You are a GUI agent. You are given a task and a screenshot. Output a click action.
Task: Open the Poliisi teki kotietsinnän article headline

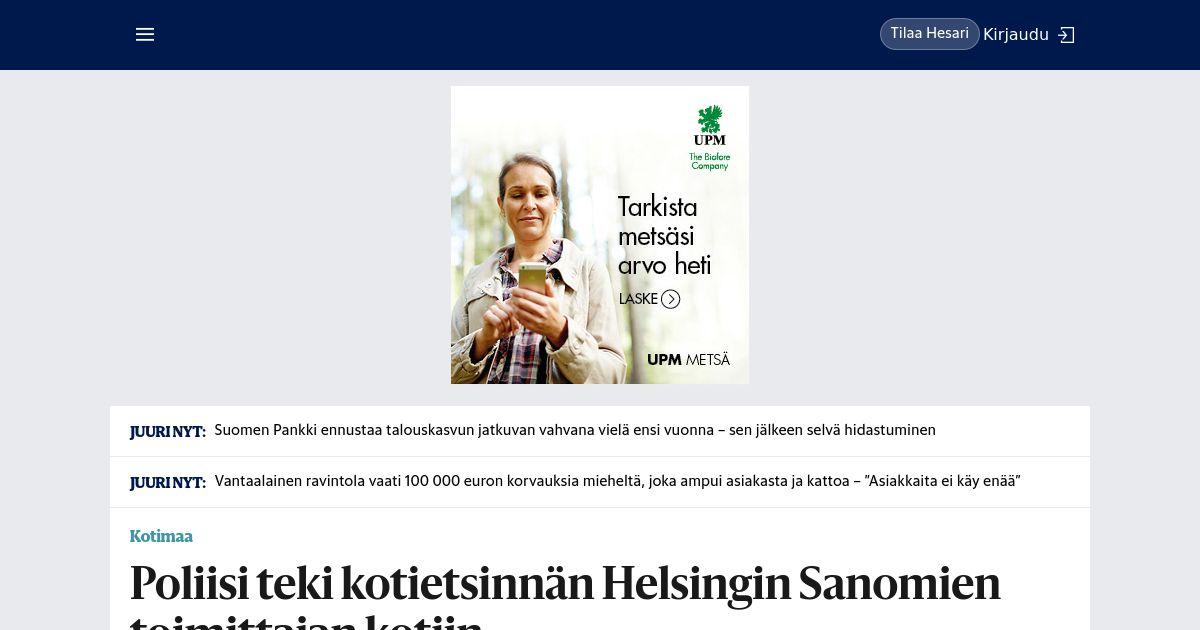click(565, 595)
